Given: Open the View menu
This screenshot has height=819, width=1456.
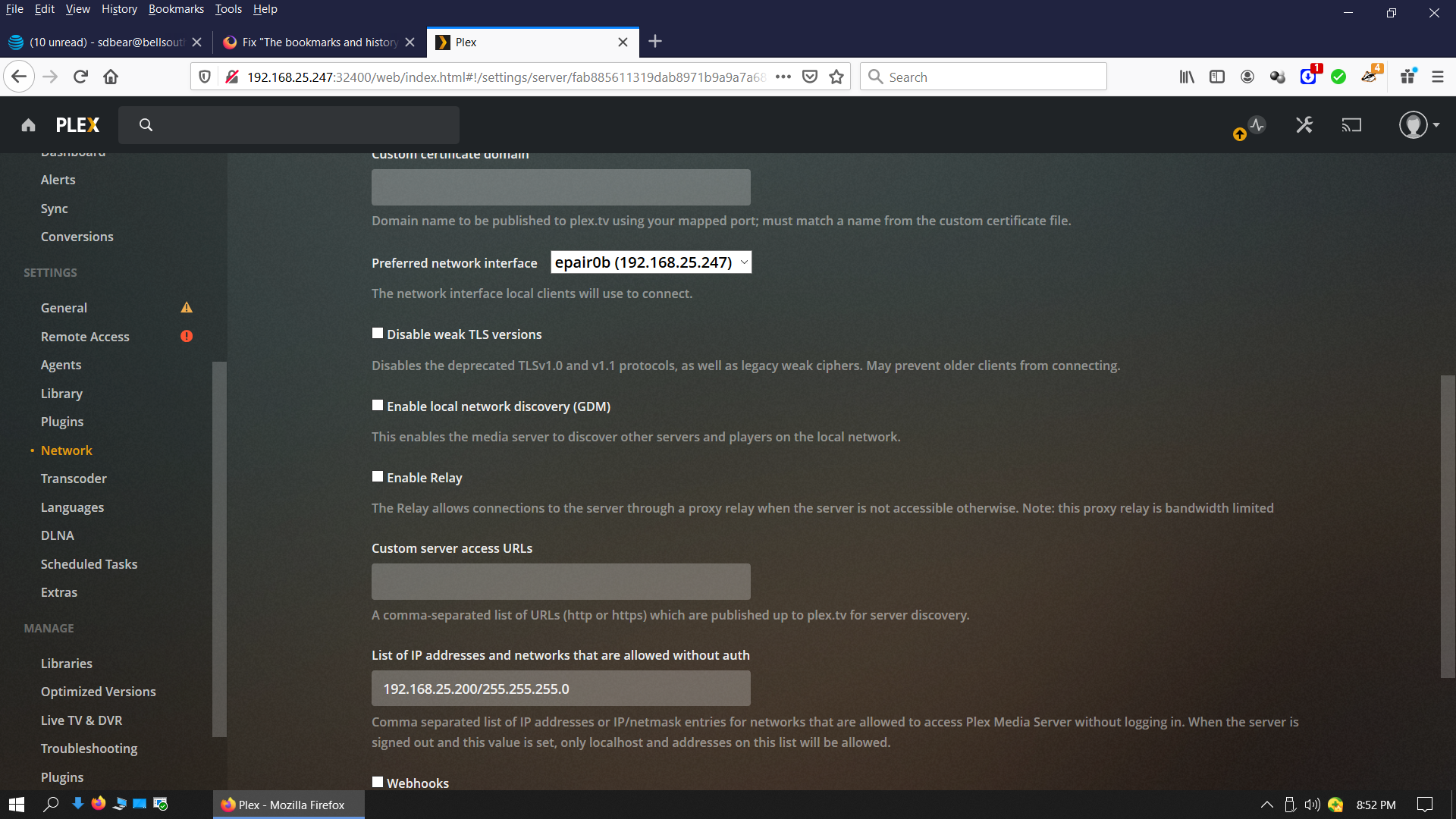Looking at the screenshot, I should pos(77,9).
